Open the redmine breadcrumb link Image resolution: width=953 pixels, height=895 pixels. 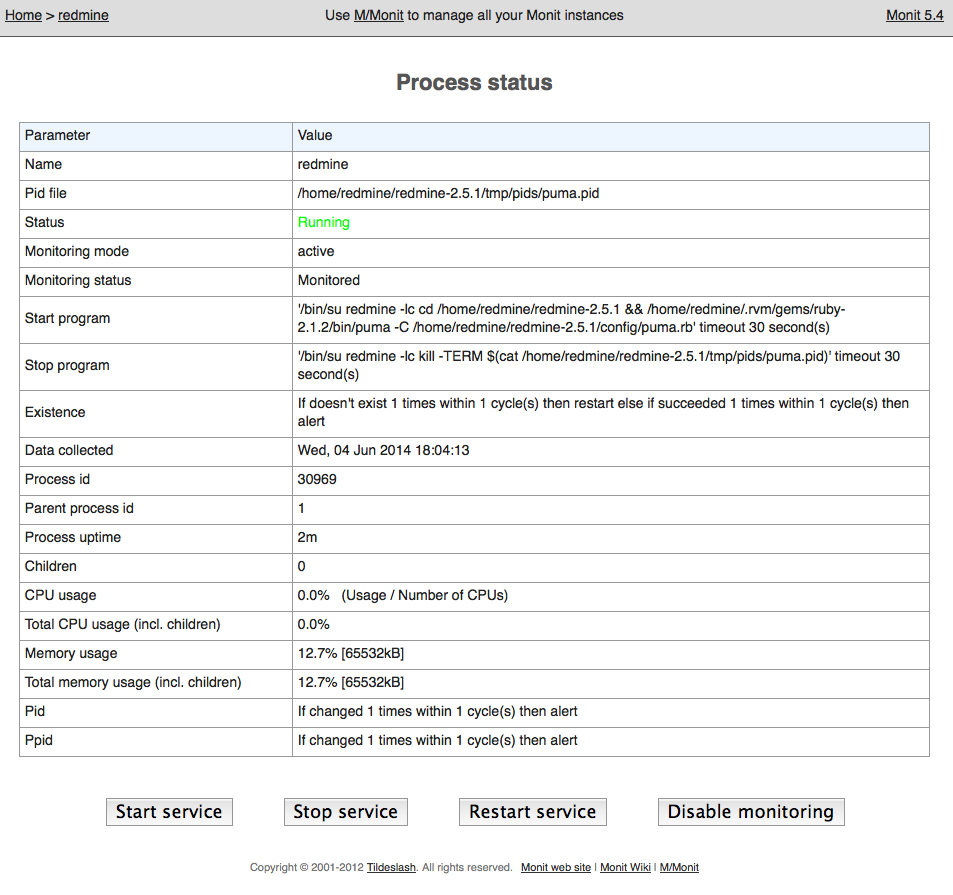click(x=83, y=15)
